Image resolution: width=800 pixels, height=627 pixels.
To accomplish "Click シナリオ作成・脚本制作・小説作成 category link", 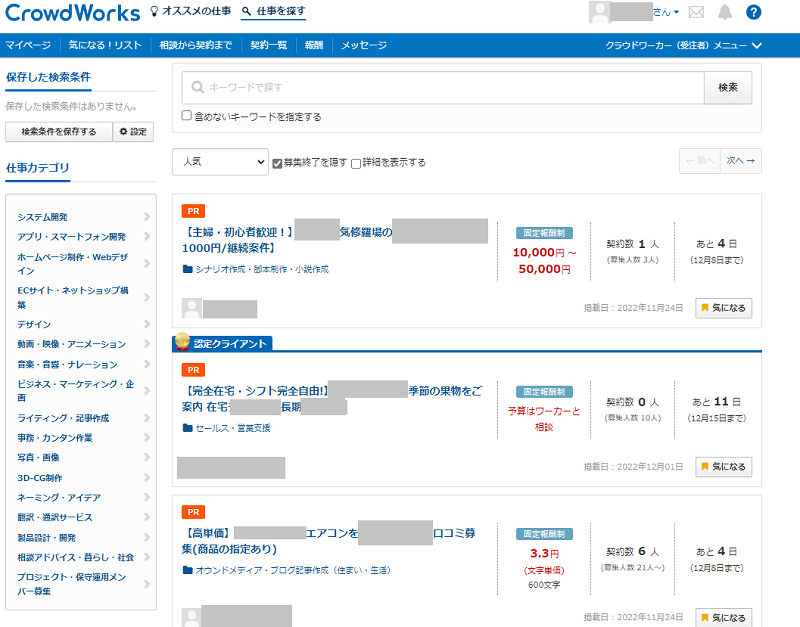I will pyautogui.click(x=262, y=269).
